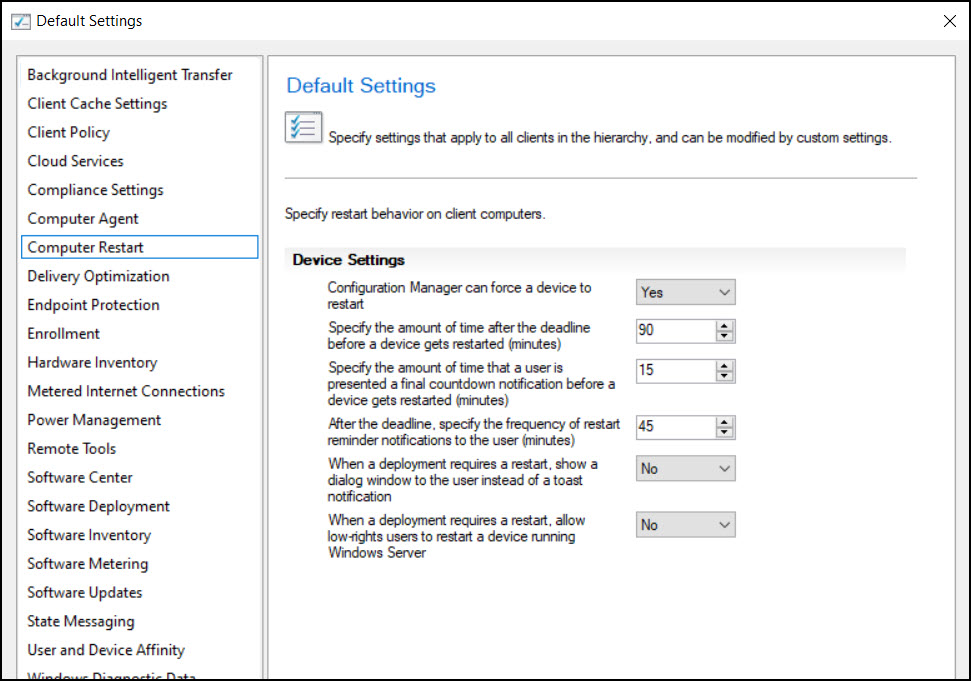Open the force device restart Yes dropdown
Image resolution: width=971 pixels, height=681 pixels.
pos(686,292)
